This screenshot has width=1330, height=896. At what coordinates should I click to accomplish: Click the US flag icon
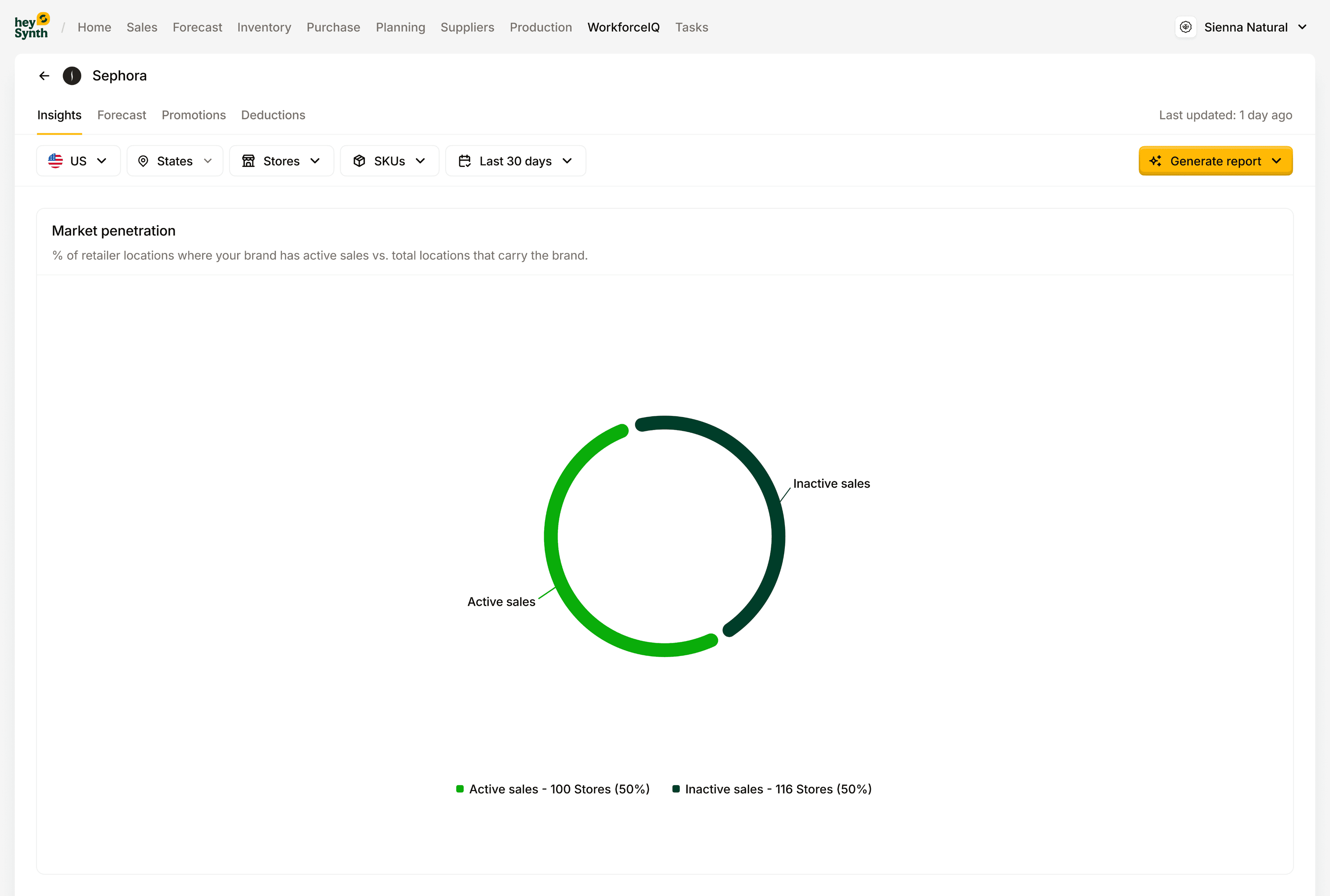pos(55,161)
